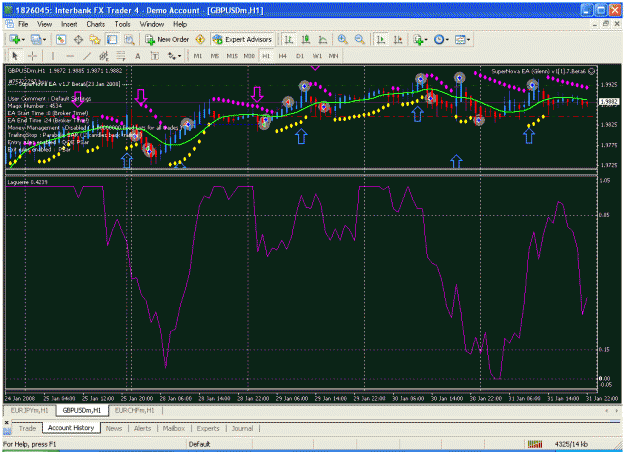Switch to the EURJPYm,H1 chart tab
The height and width of the screenshot is (452, 625).
(29, 410)
